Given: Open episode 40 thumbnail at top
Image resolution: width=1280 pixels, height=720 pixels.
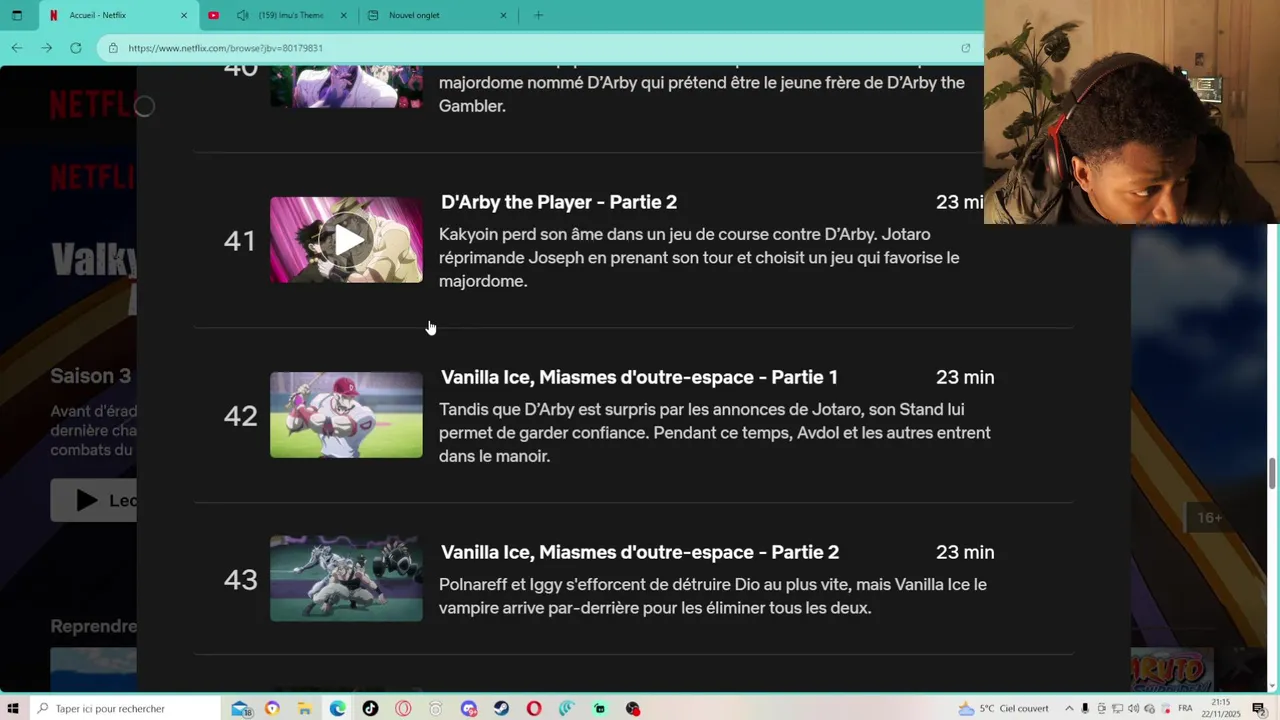Looking at the screenshot, I should (x=346, y=86).
